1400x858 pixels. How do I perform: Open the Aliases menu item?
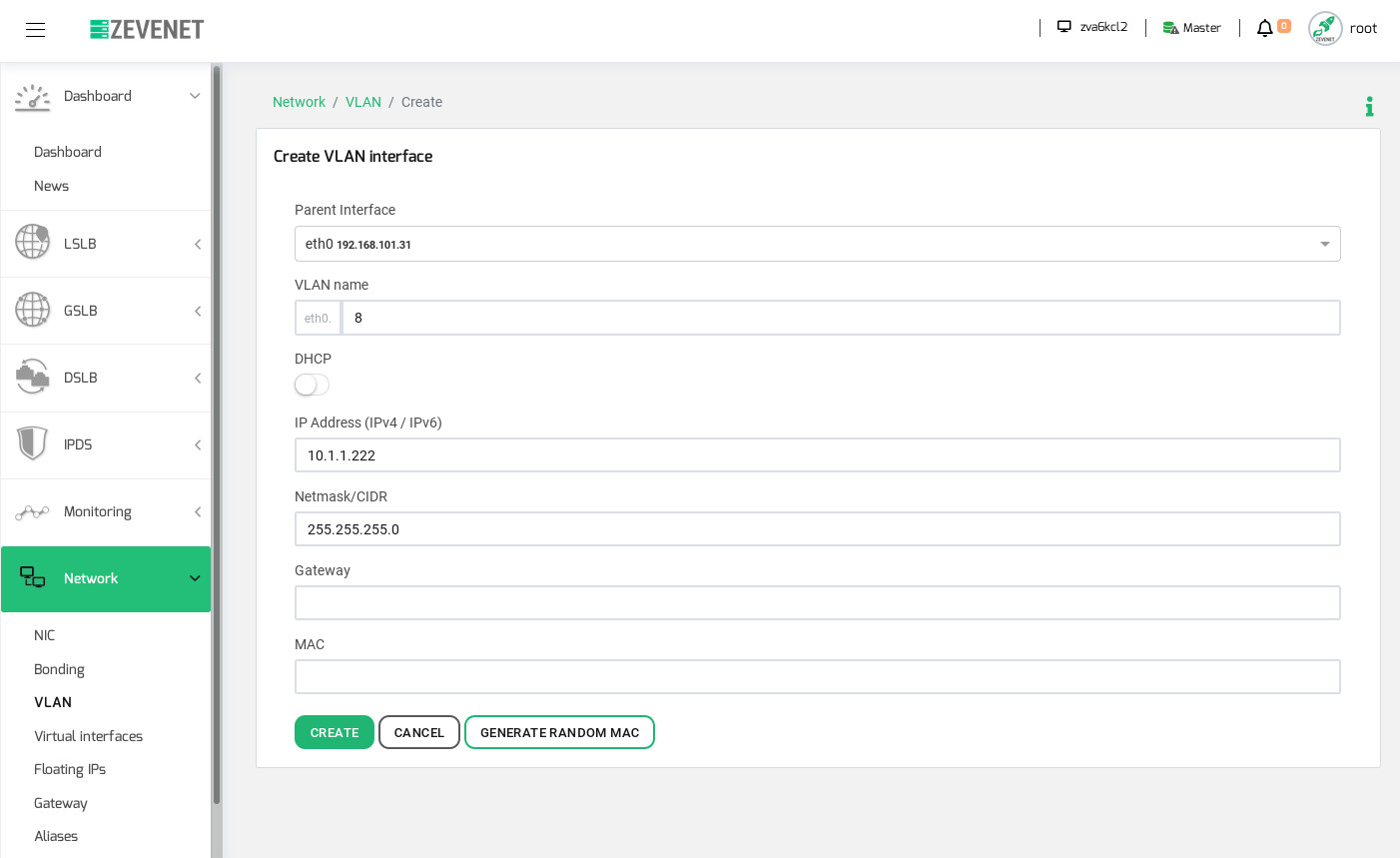pos(56,836)
